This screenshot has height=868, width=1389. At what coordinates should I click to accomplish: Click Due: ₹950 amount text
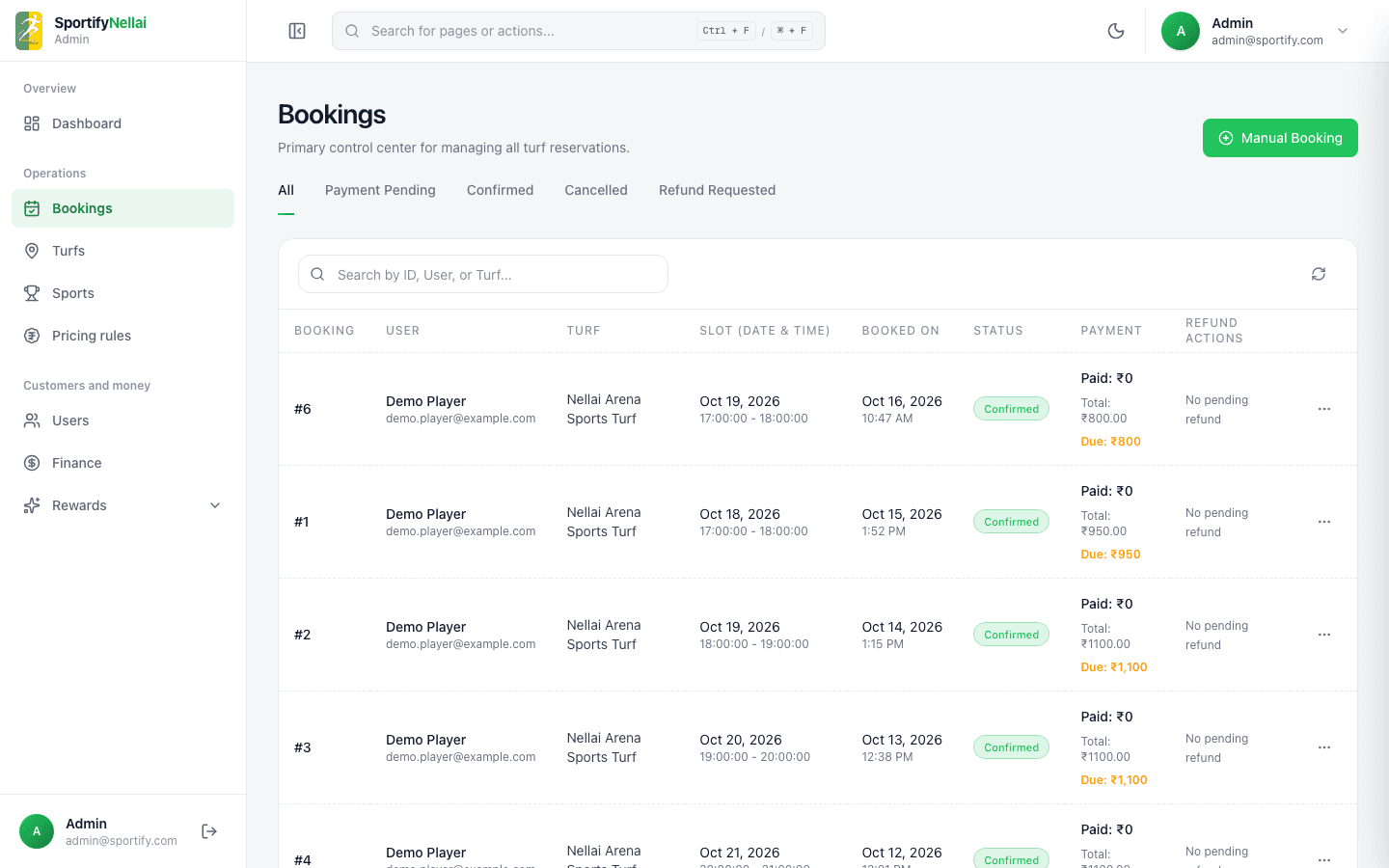click(x=1110, y=555)
